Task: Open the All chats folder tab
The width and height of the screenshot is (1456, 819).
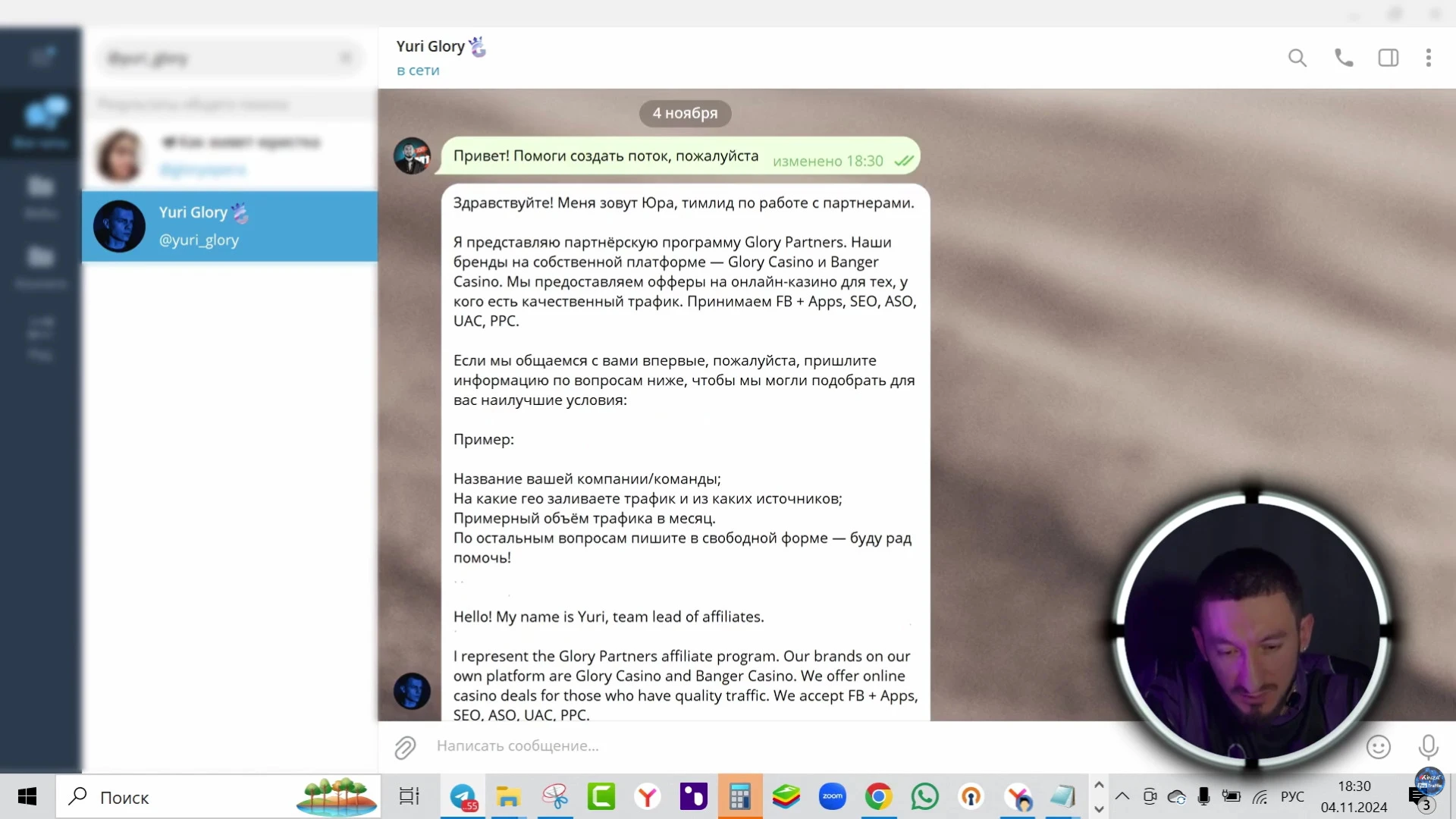Action: (x=41, y=123)
